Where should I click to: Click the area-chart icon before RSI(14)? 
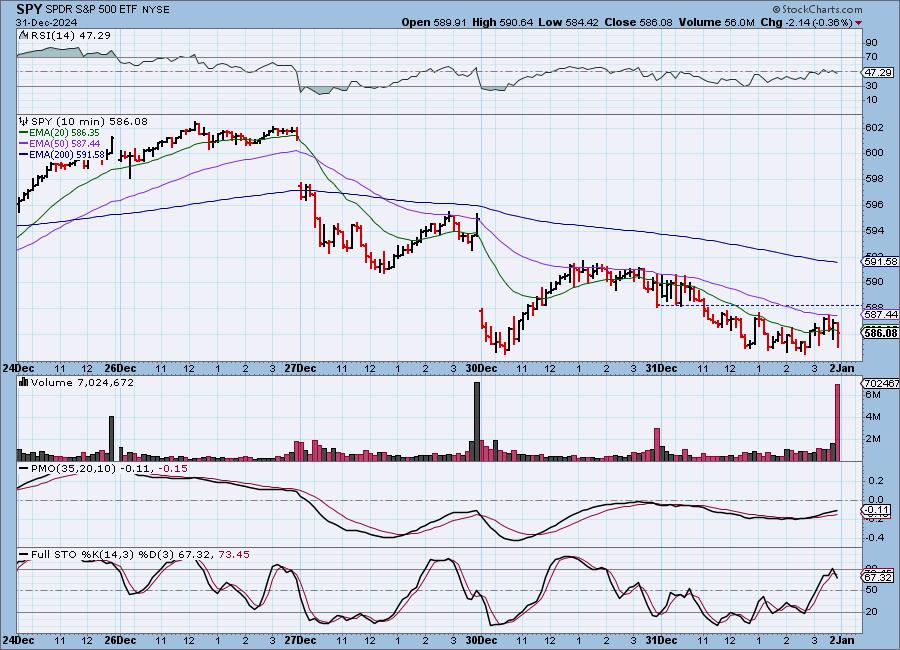24,35
